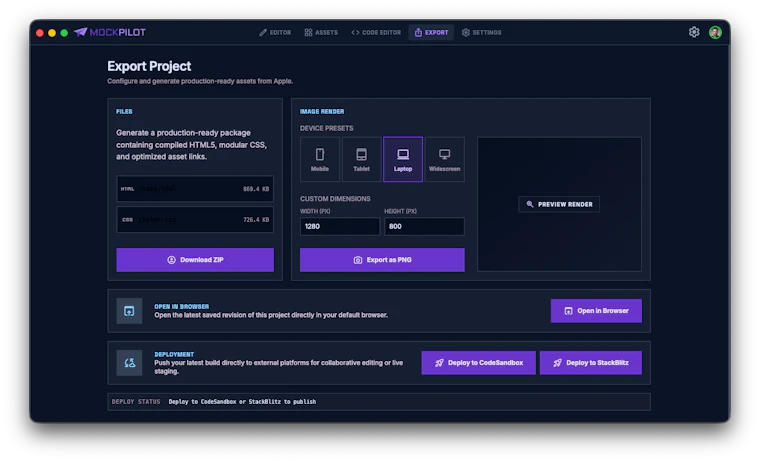Choose the Mobile device preset
Image resolution: width=760 pixels, height=462 pixels.
pyautogui.click(x=320, y=159)
